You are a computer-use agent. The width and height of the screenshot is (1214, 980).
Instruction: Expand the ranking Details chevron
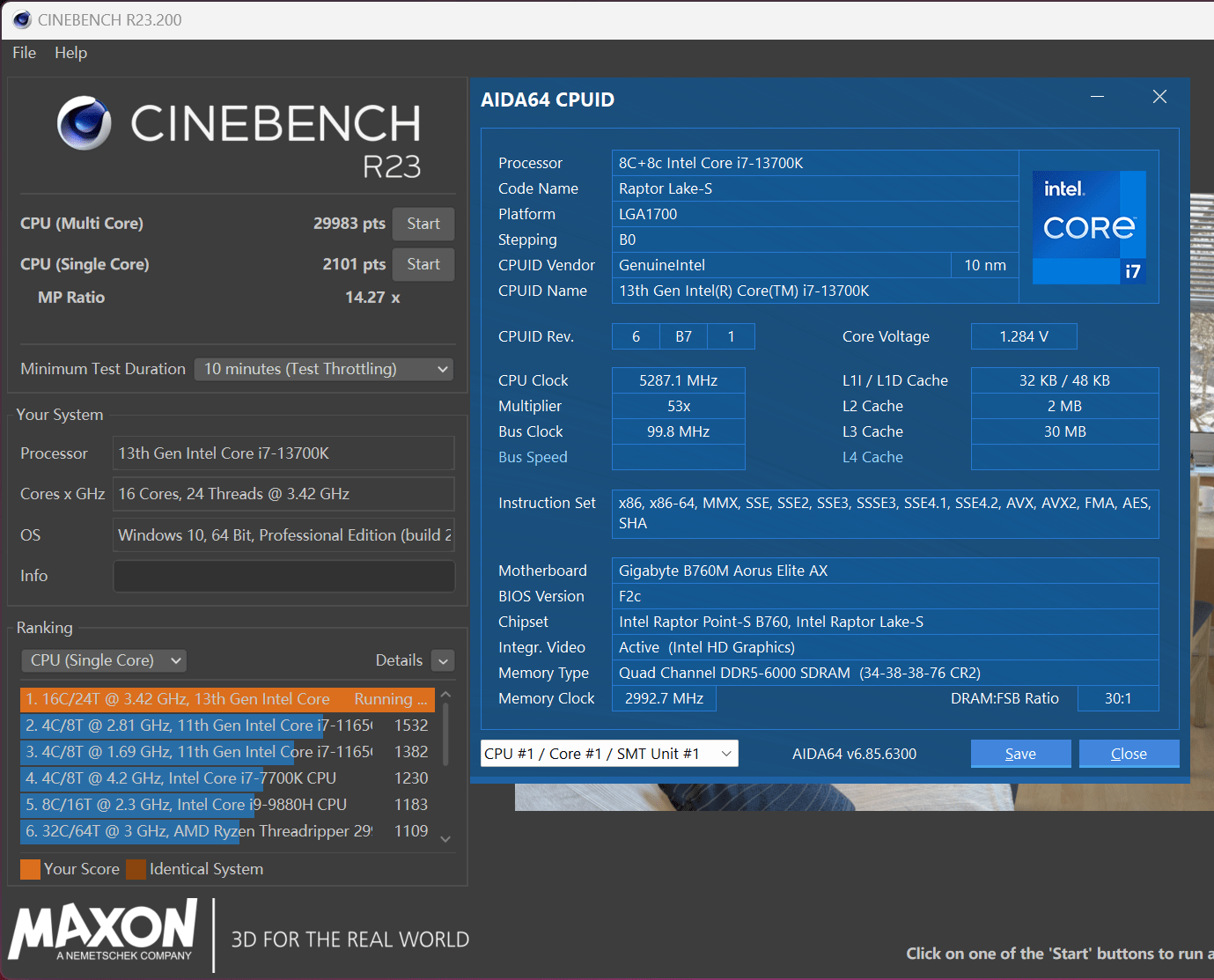[x=444, y=661]
